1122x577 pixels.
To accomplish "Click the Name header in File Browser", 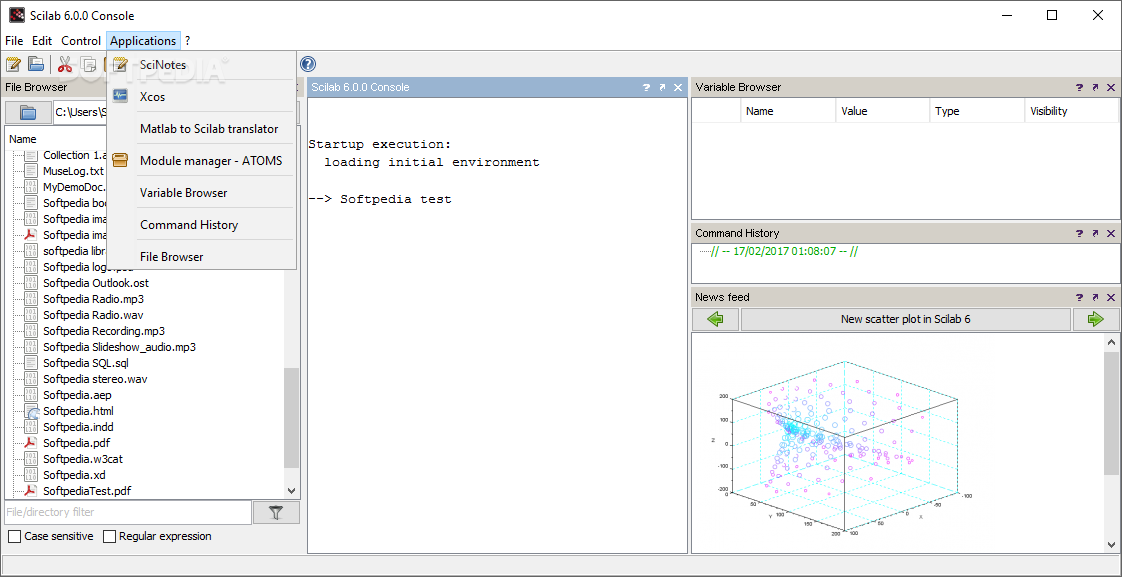I will [22, 139].
